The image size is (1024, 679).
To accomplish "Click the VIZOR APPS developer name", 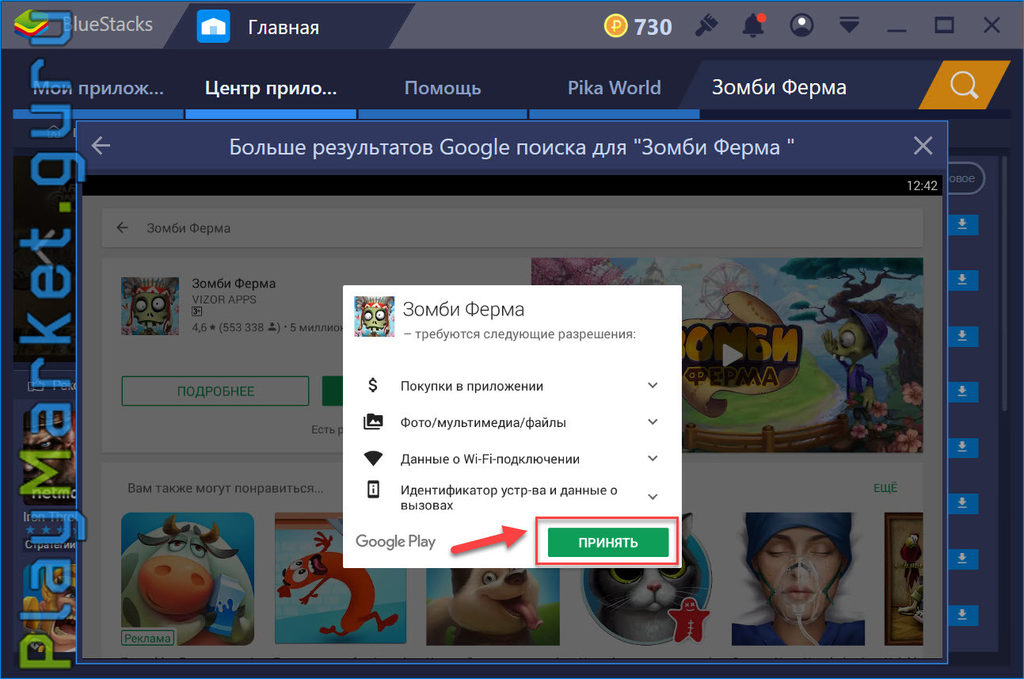I will pyautogui.click(x=224, y=300).
